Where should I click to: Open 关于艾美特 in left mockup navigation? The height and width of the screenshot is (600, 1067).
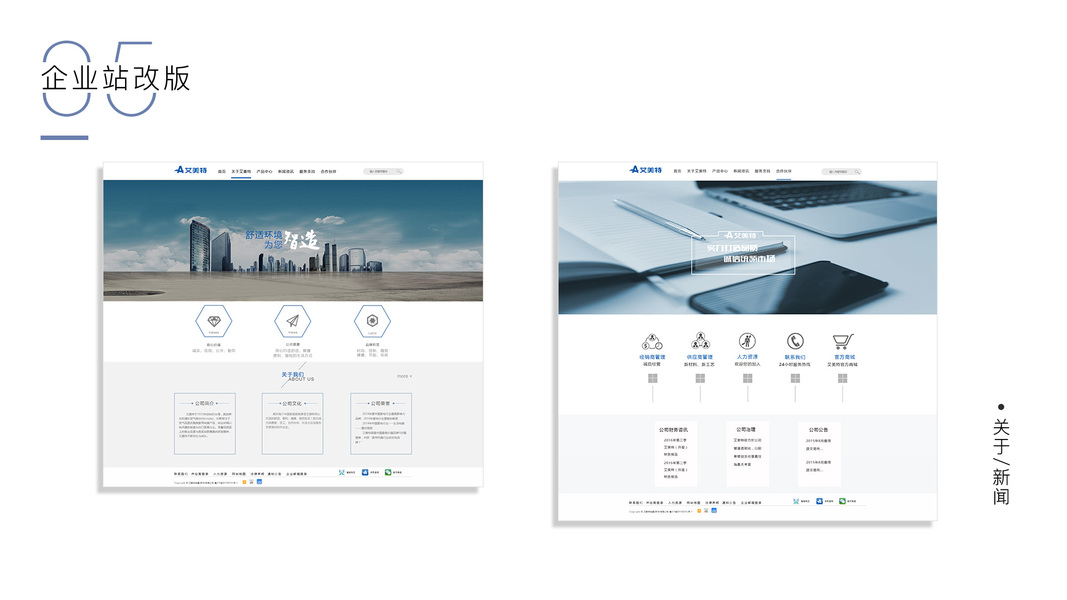(x=241, y=171)
